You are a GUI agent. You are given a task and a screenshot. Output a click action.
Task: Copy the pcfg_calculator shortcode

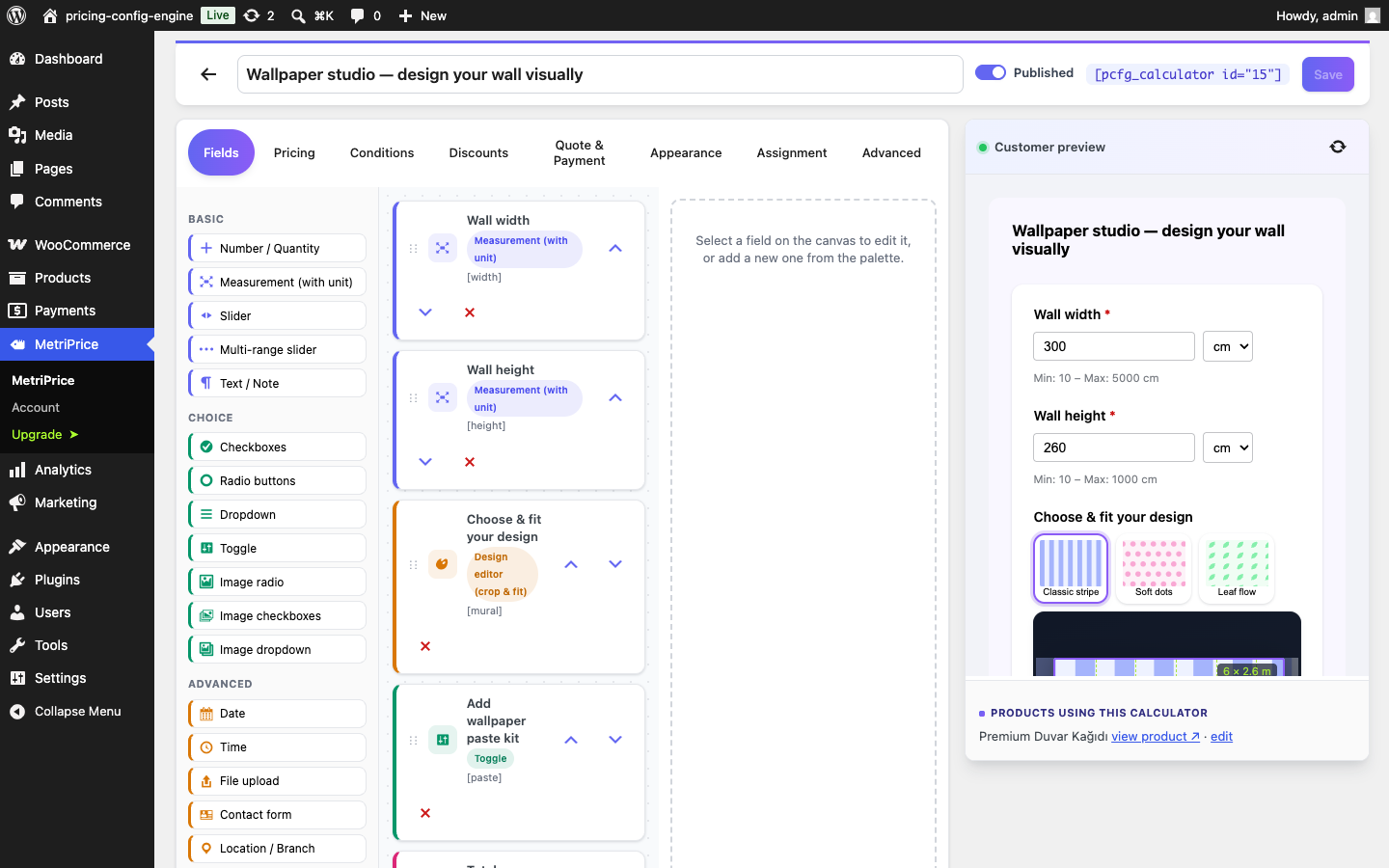(1188, 74)
